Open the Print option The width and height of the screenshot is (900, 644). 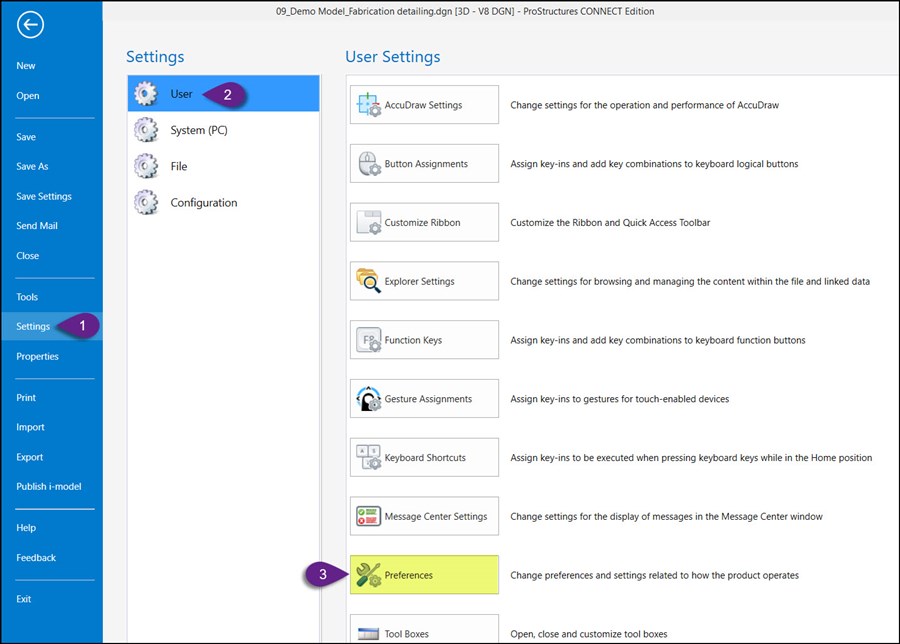click(x=27, y=397)
